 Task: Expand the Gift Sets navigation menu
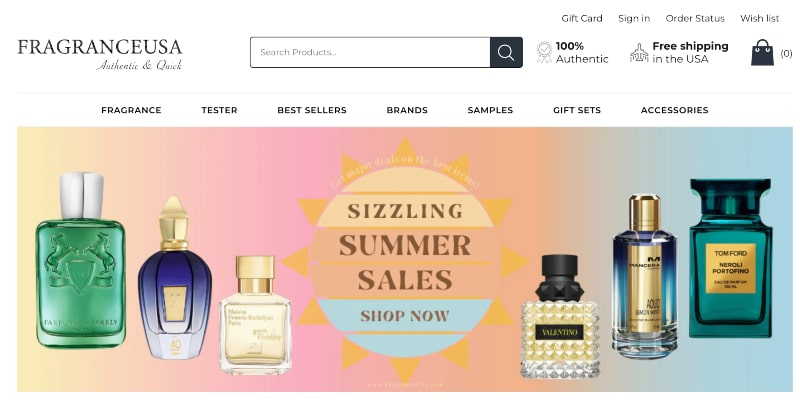click(x=577, y=110)
